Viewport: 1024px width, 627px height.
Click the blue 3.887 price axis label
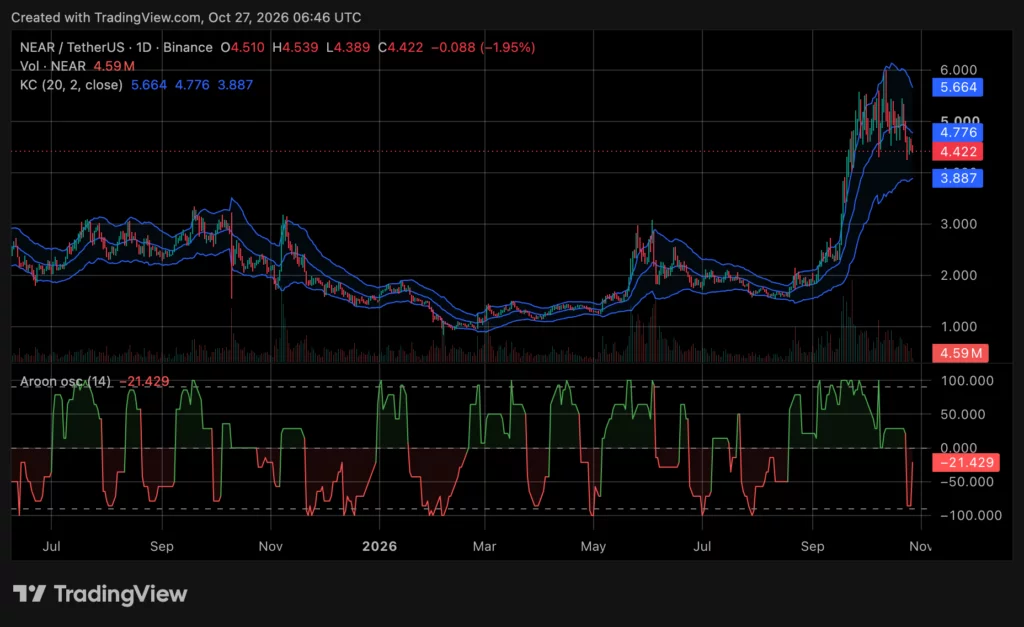click(957, 178)
